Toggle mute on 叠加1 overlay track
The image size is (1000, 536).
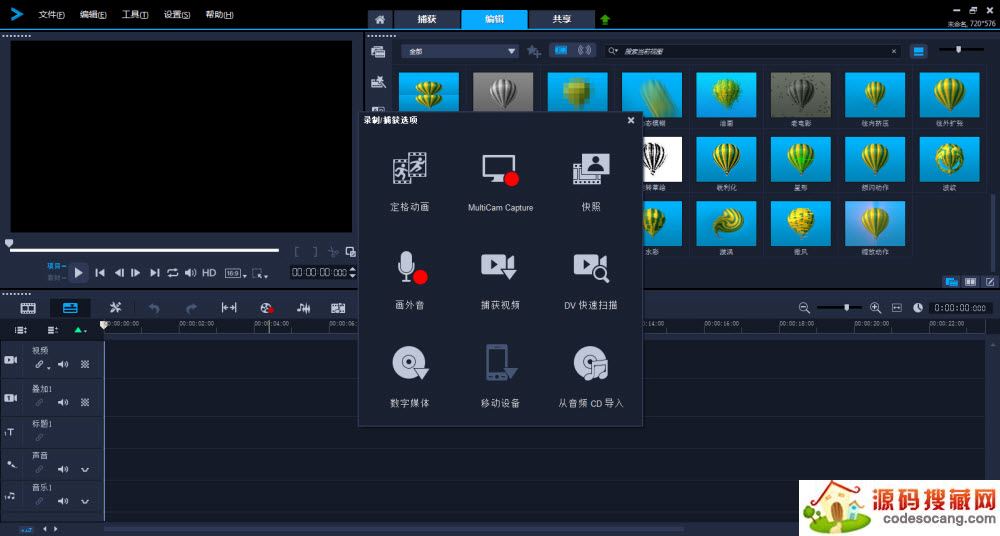63,402
